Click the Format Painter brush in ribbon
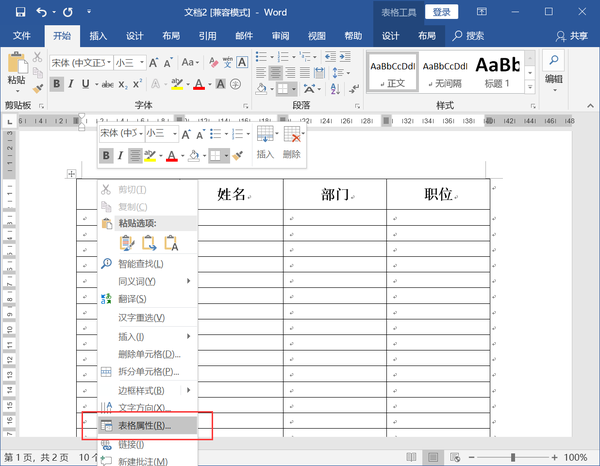Screen dimensions: 600x466 click(38, 89)
